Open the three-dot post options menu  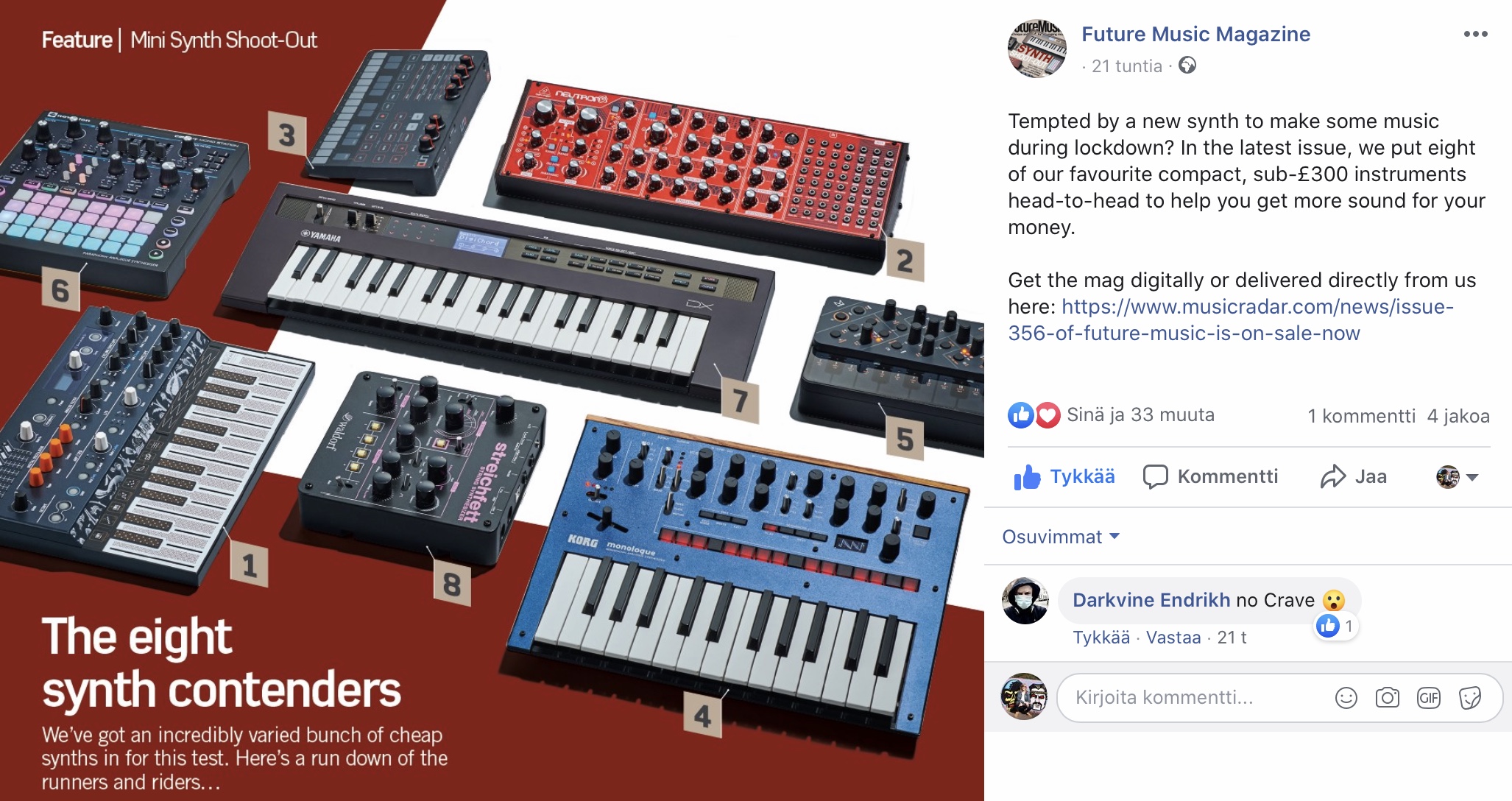(x=1475, y=34)
